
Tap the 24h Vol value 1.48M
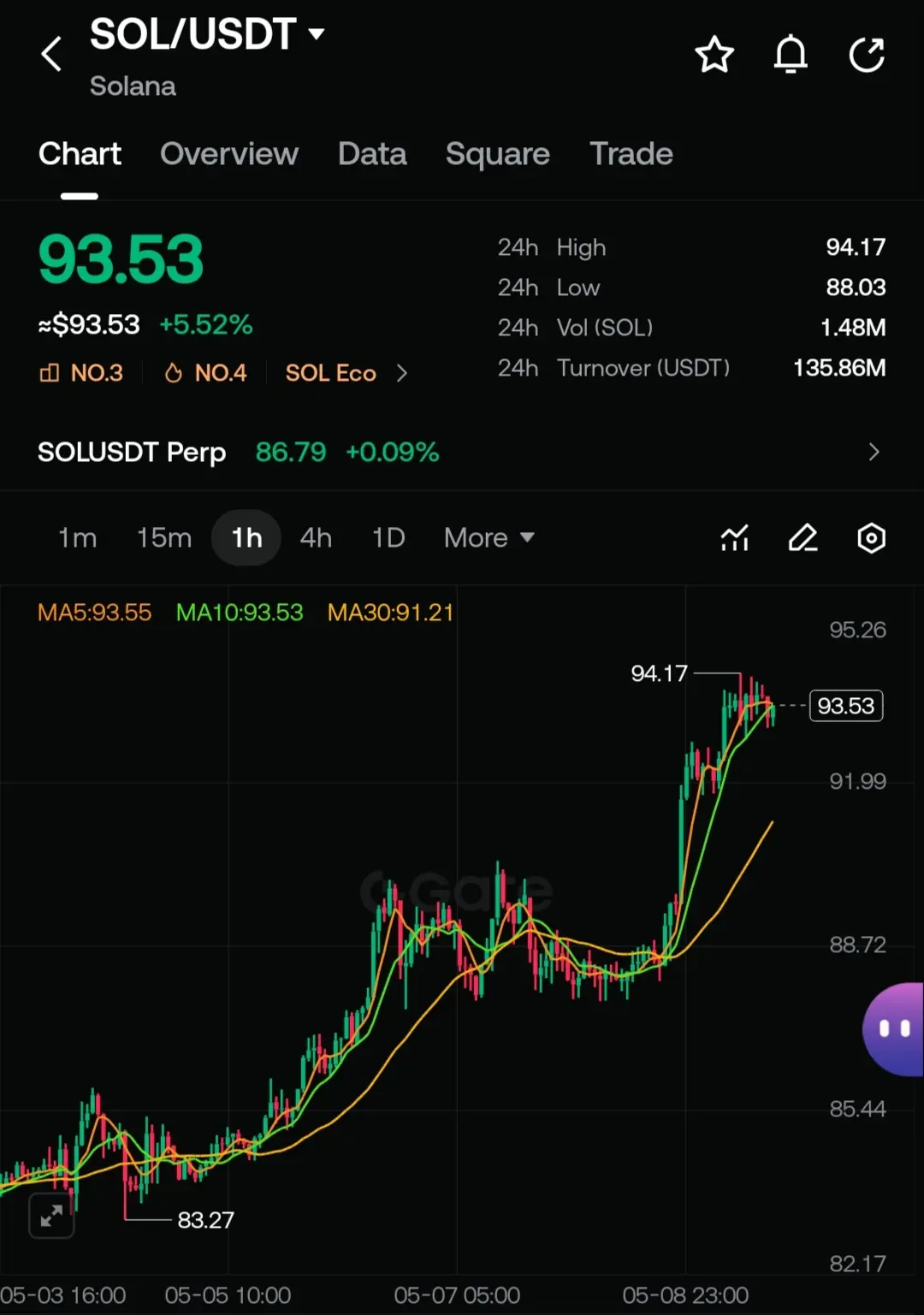(853, 328)
